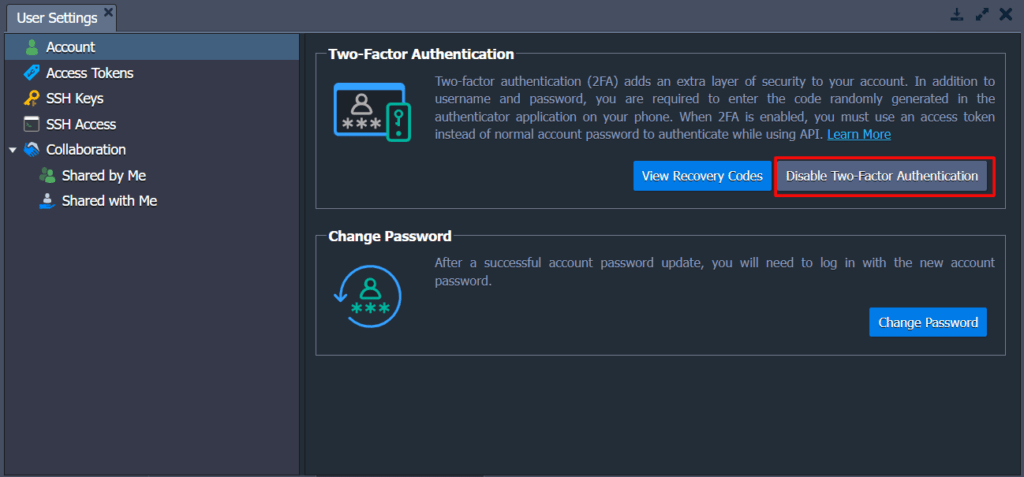Switch to the User Settings tab
The width and height of the screenshot is (1024, 477).
pos(57,18)
